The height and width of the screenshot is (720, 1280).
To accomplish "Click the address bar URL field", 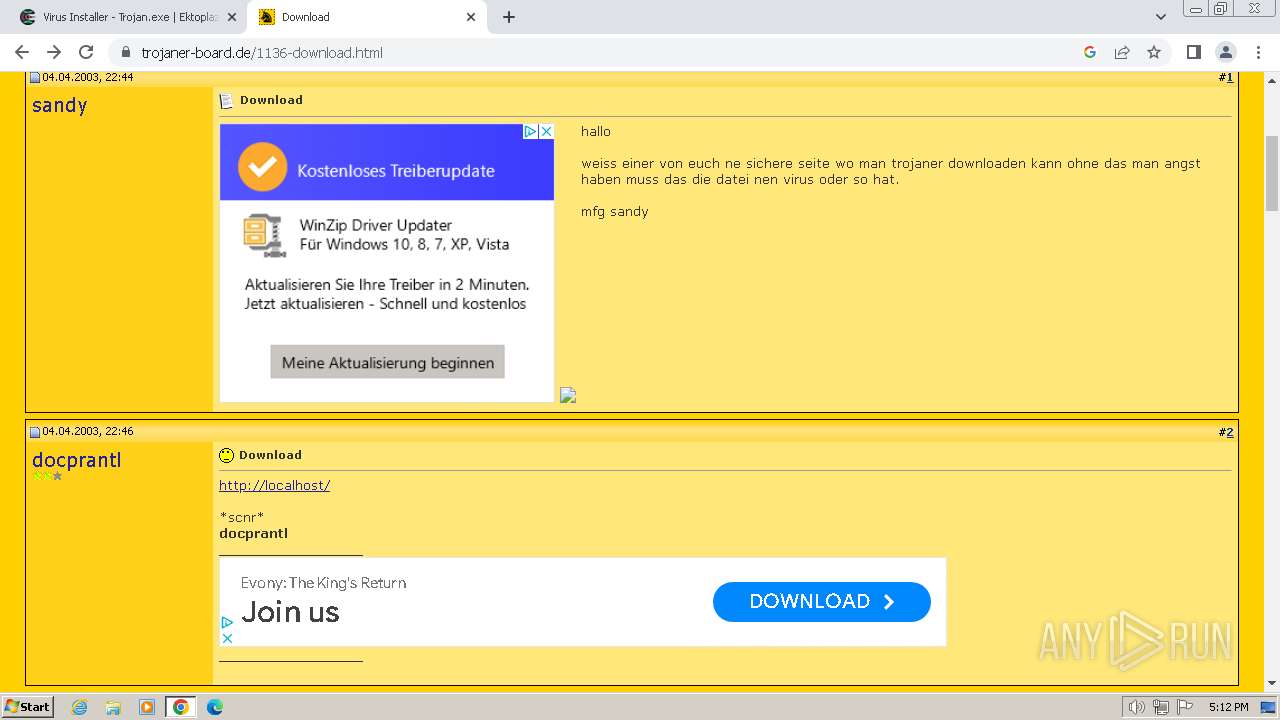I will click(600, 52).
